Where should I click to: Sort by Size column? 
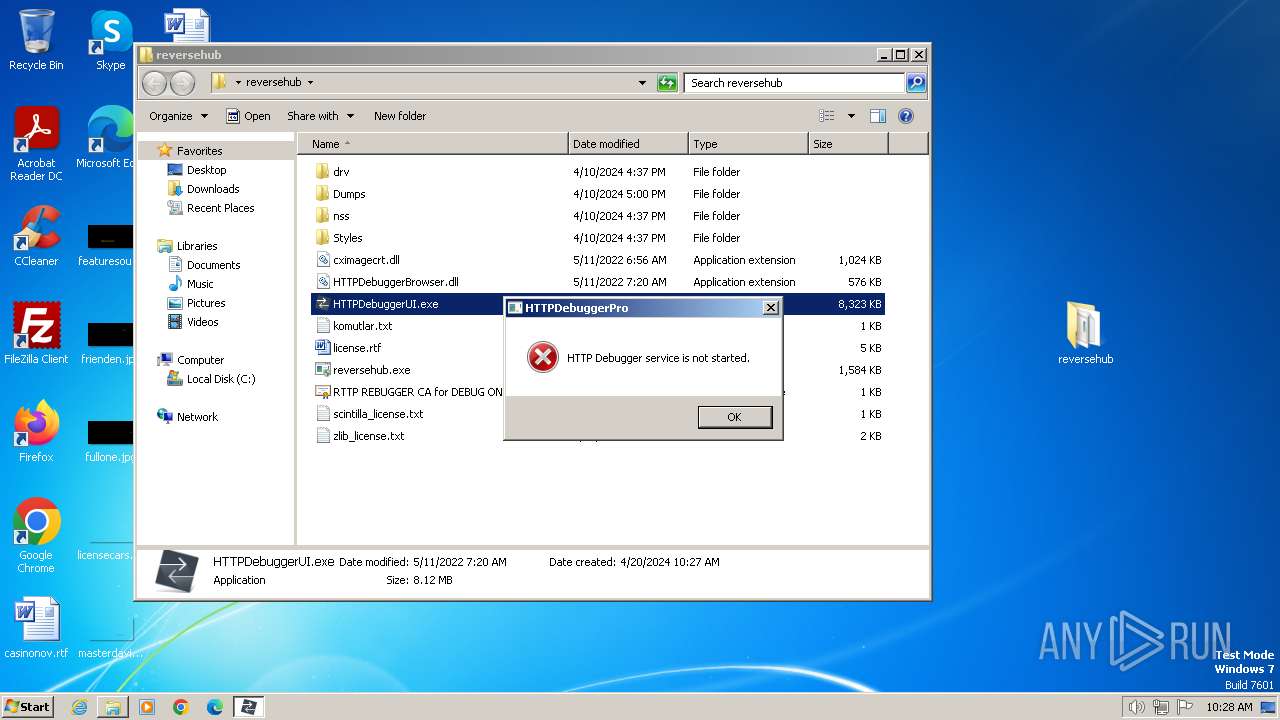[848, 144]
